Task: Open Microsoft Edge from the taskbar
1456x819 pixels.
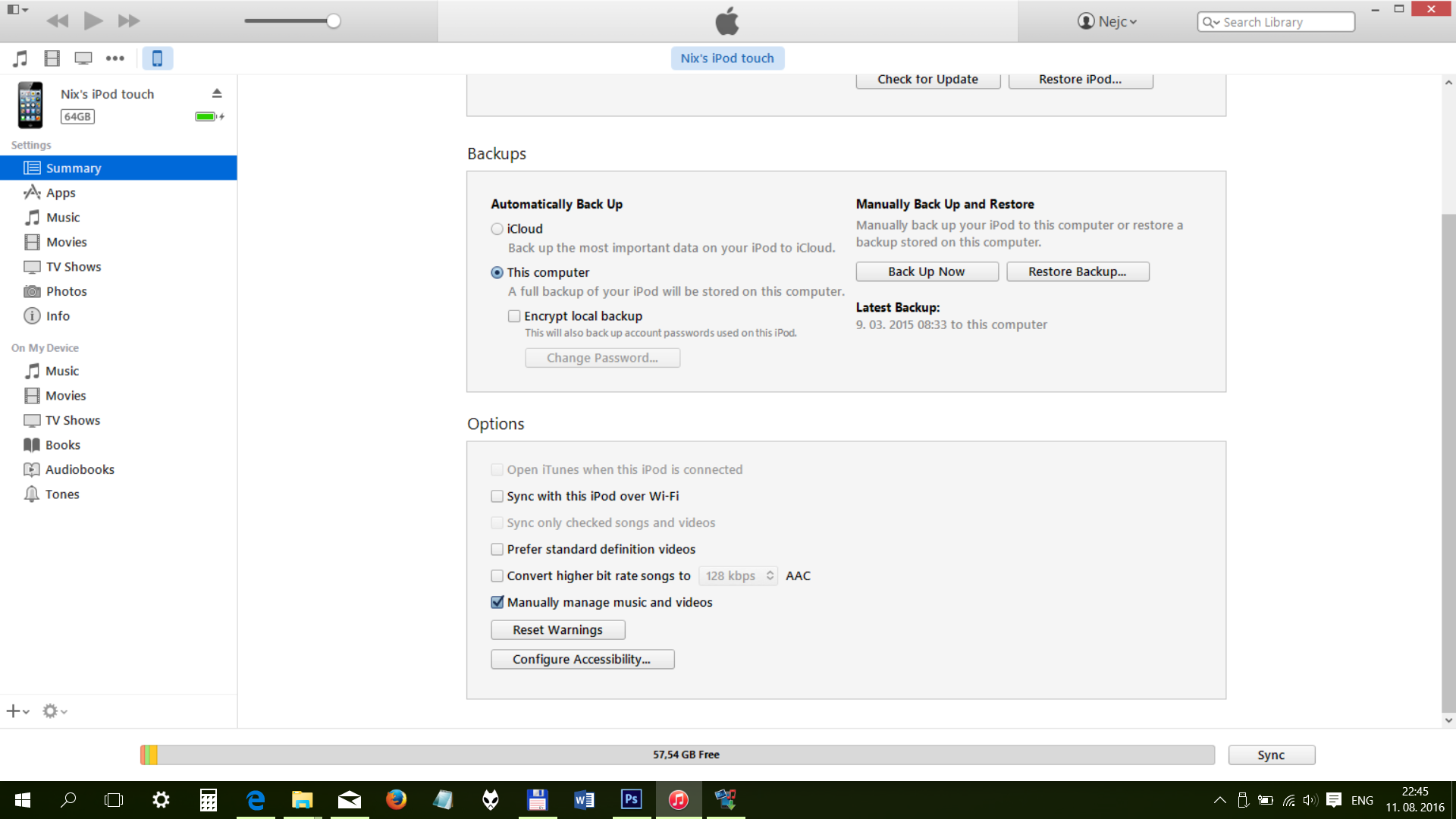Action: (x=256, y=800)
